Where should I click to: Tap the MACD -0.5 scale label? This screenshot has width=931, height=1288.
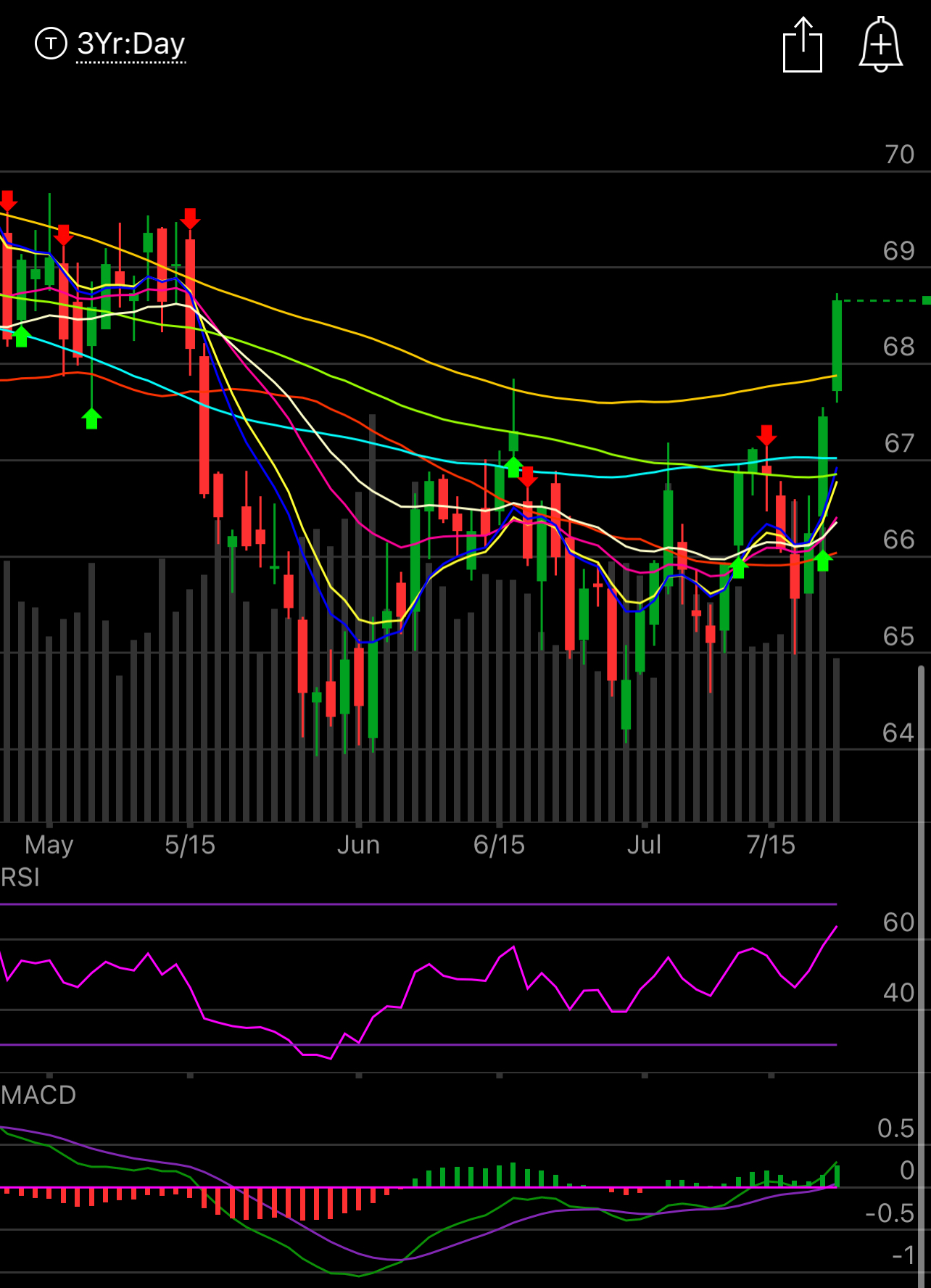890,1213
